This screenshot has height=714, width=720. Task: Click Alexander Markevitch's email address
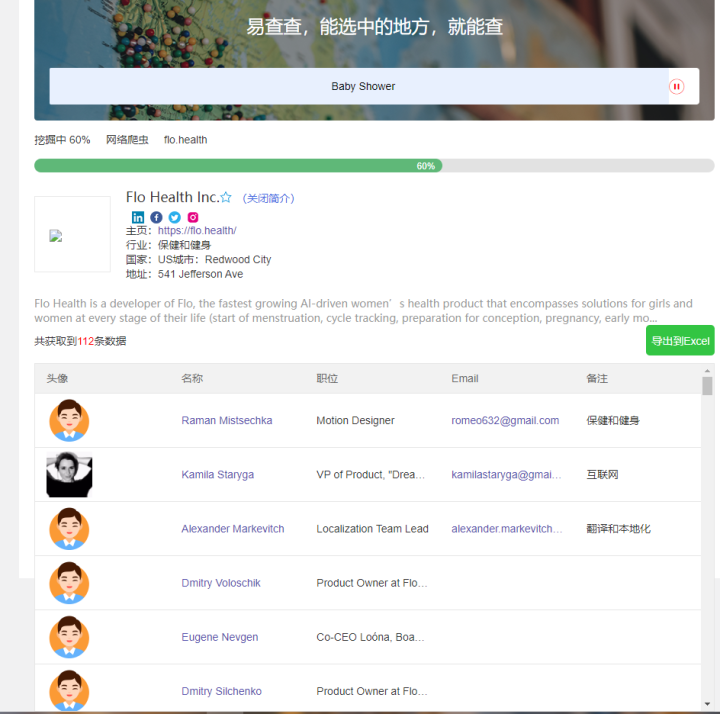pyautogui.click(x=506, y=529)
